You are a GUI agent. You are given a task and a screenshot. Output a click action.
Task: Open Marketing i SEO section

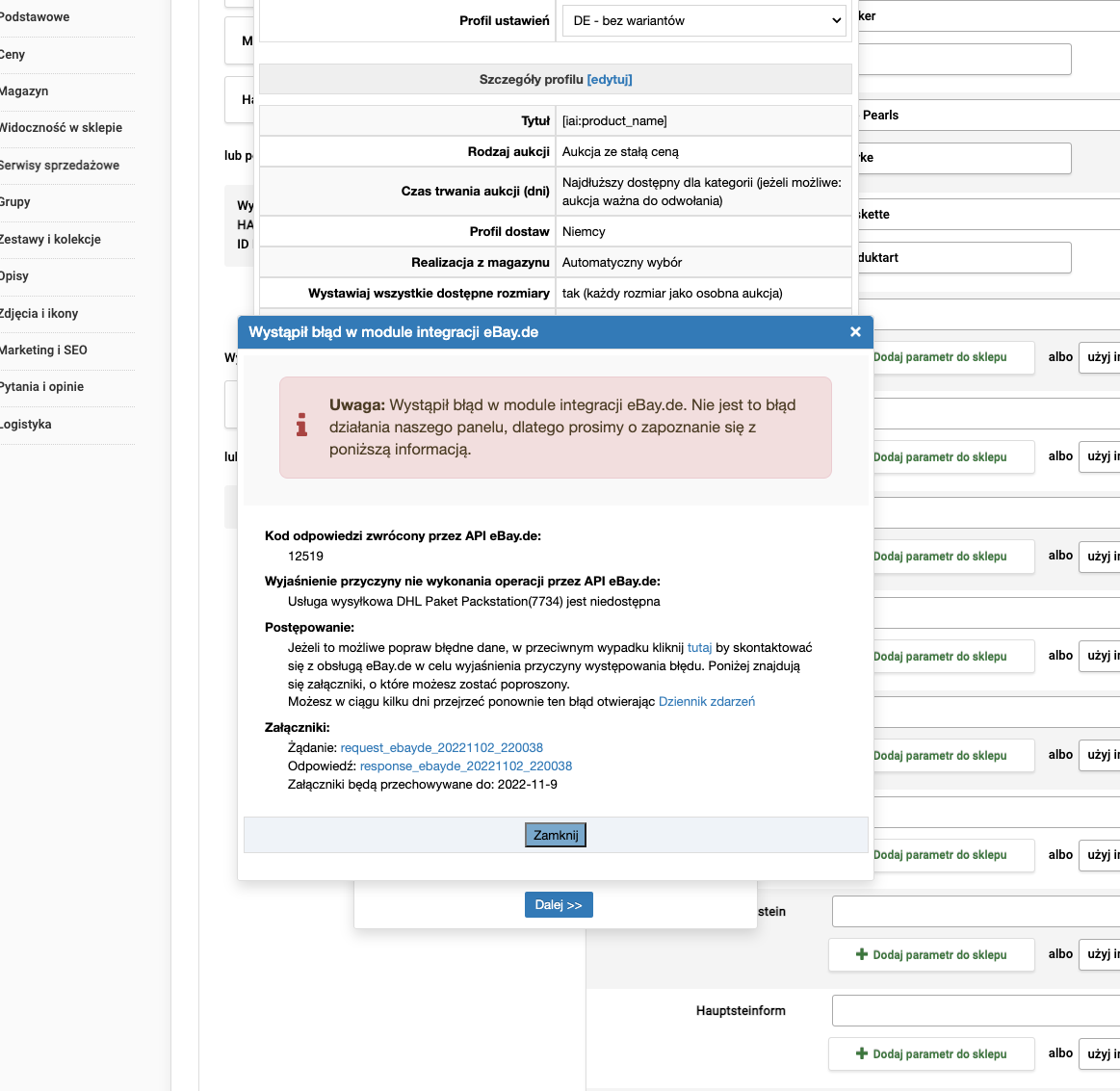click(43, 350)
